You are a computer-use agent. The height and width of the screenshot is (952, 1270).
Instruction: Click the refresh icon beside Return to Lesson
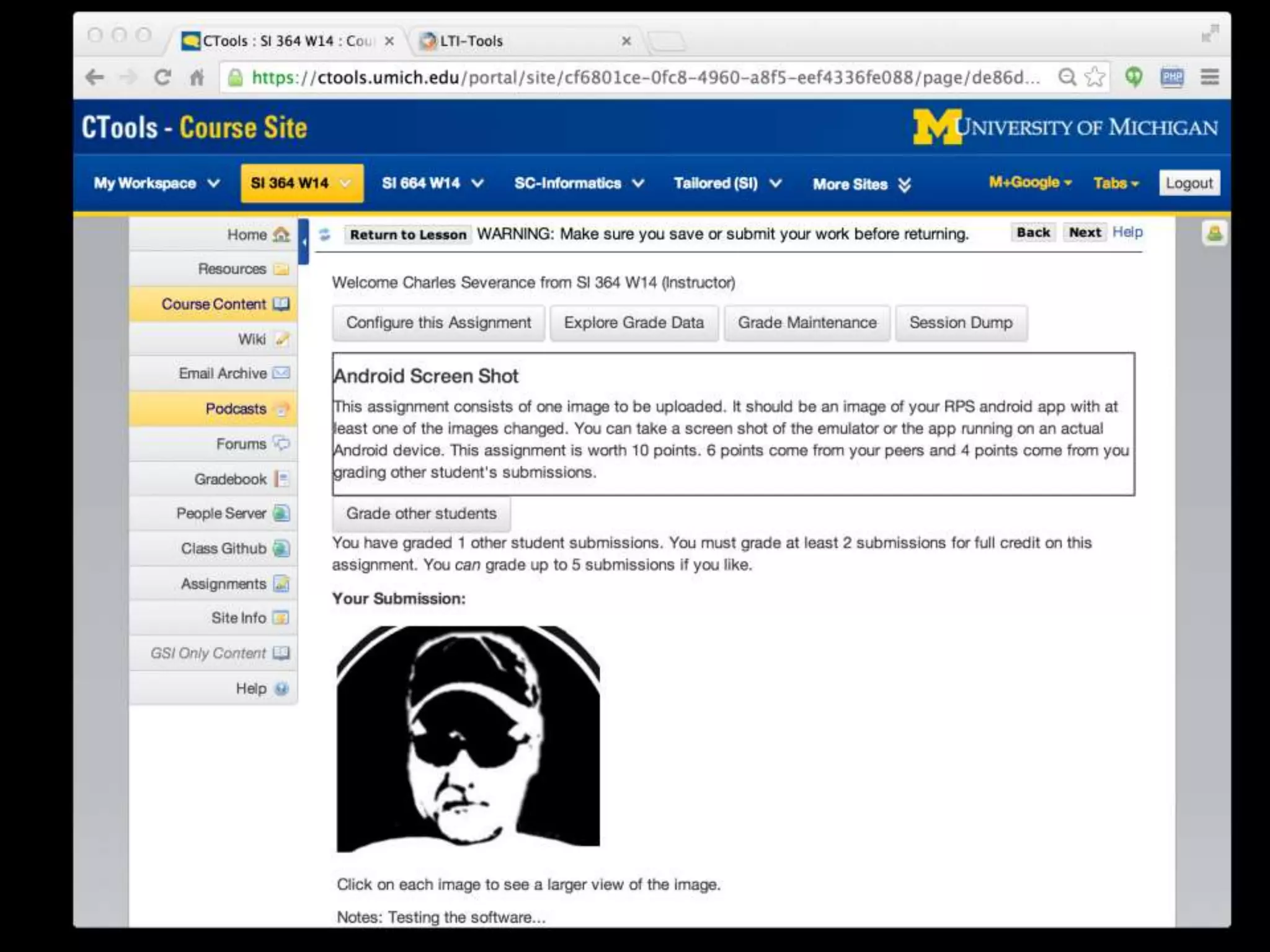[x=324, y=234]
